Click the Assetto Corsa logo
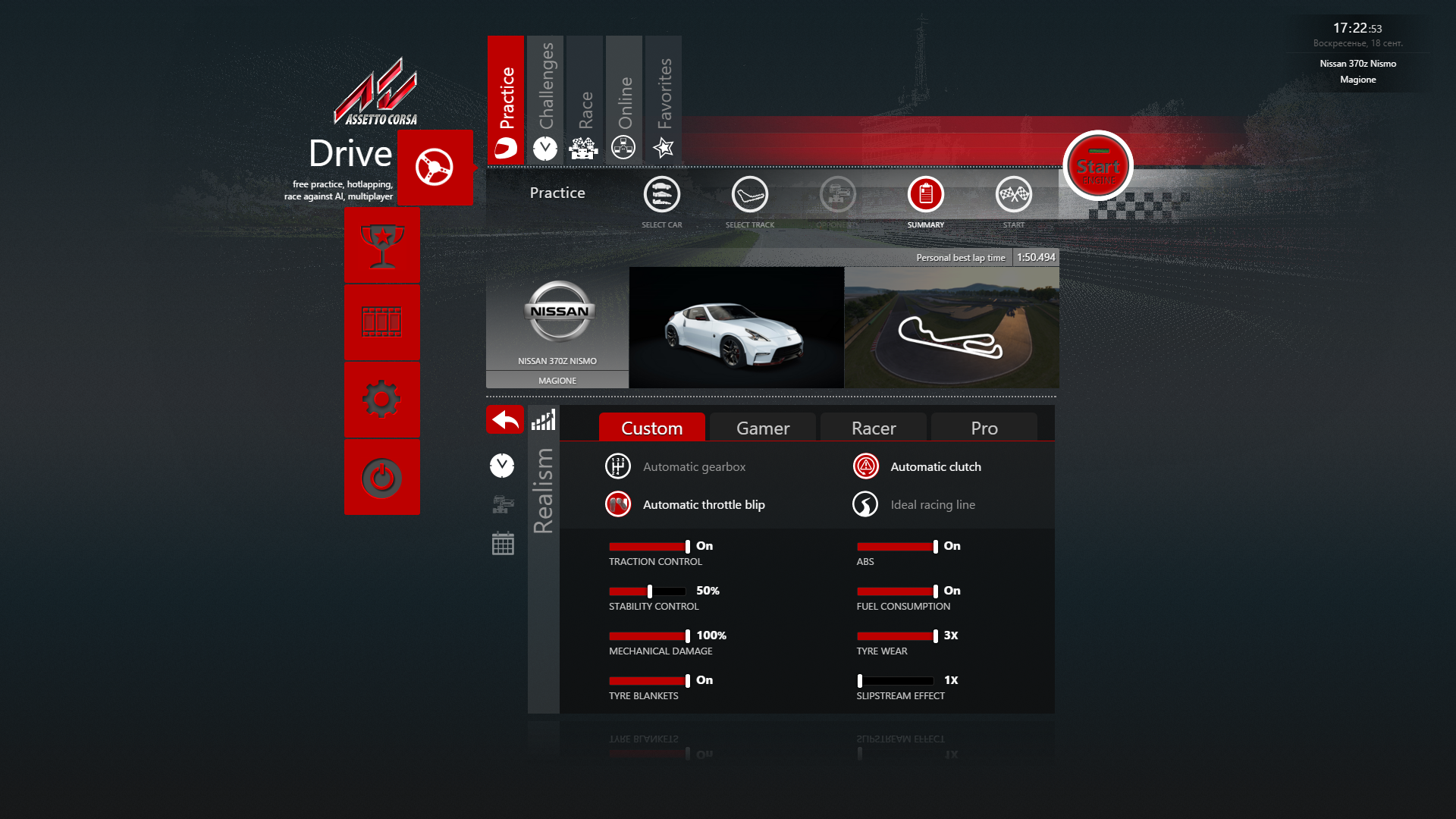The width and height of the screenshot is (1456, 819). tap(376, 92)
